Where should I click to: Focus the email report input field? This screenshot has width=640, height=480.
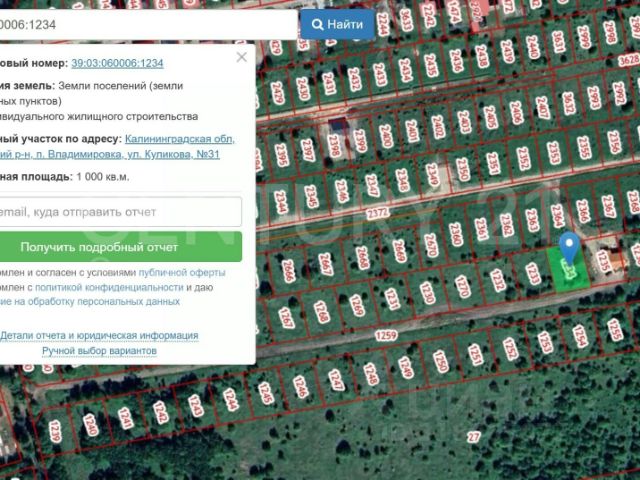pyautogui.click(x=120, y=212)
